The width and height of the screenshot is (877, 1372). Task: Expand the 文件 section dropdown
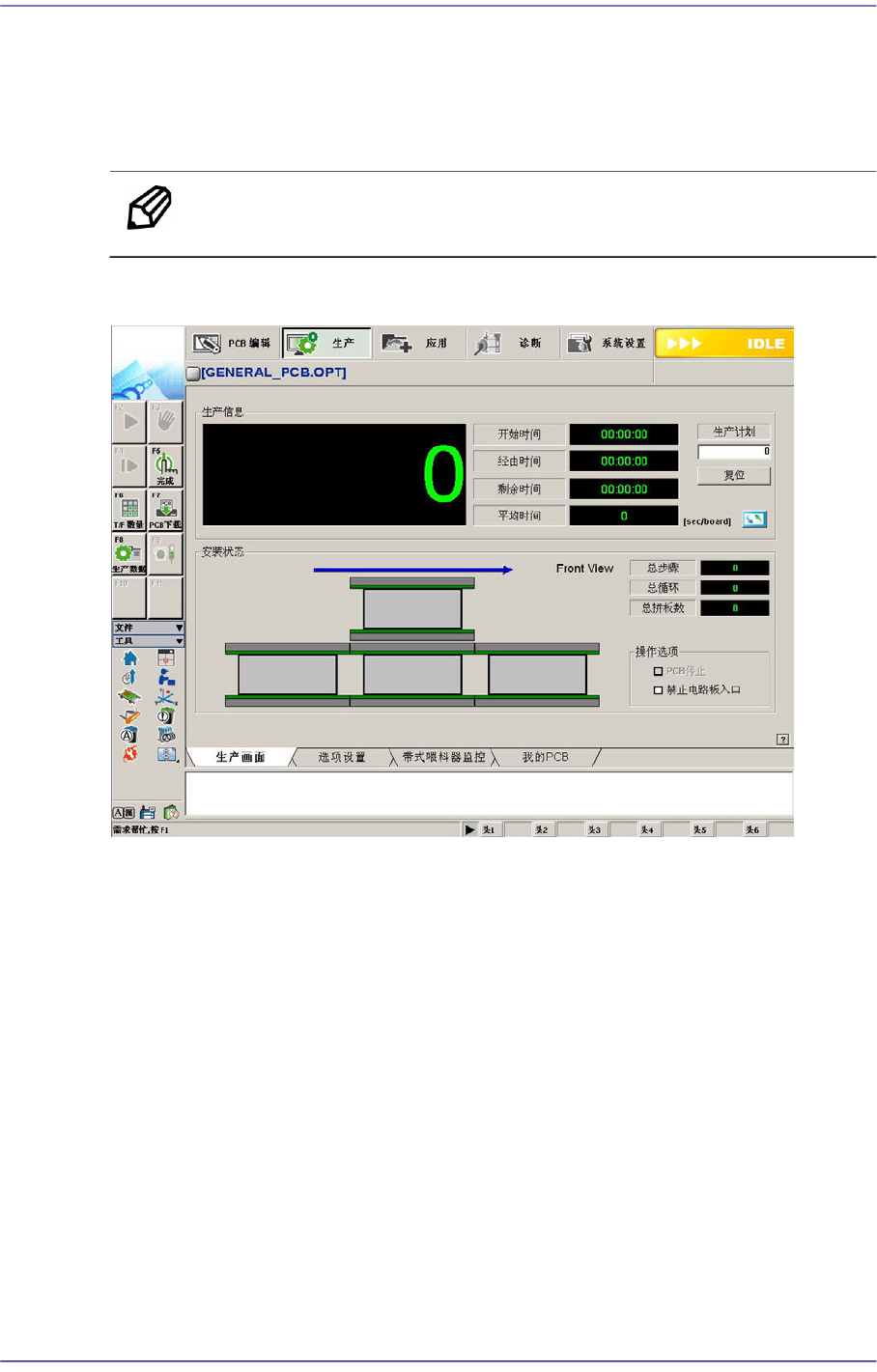148,628
